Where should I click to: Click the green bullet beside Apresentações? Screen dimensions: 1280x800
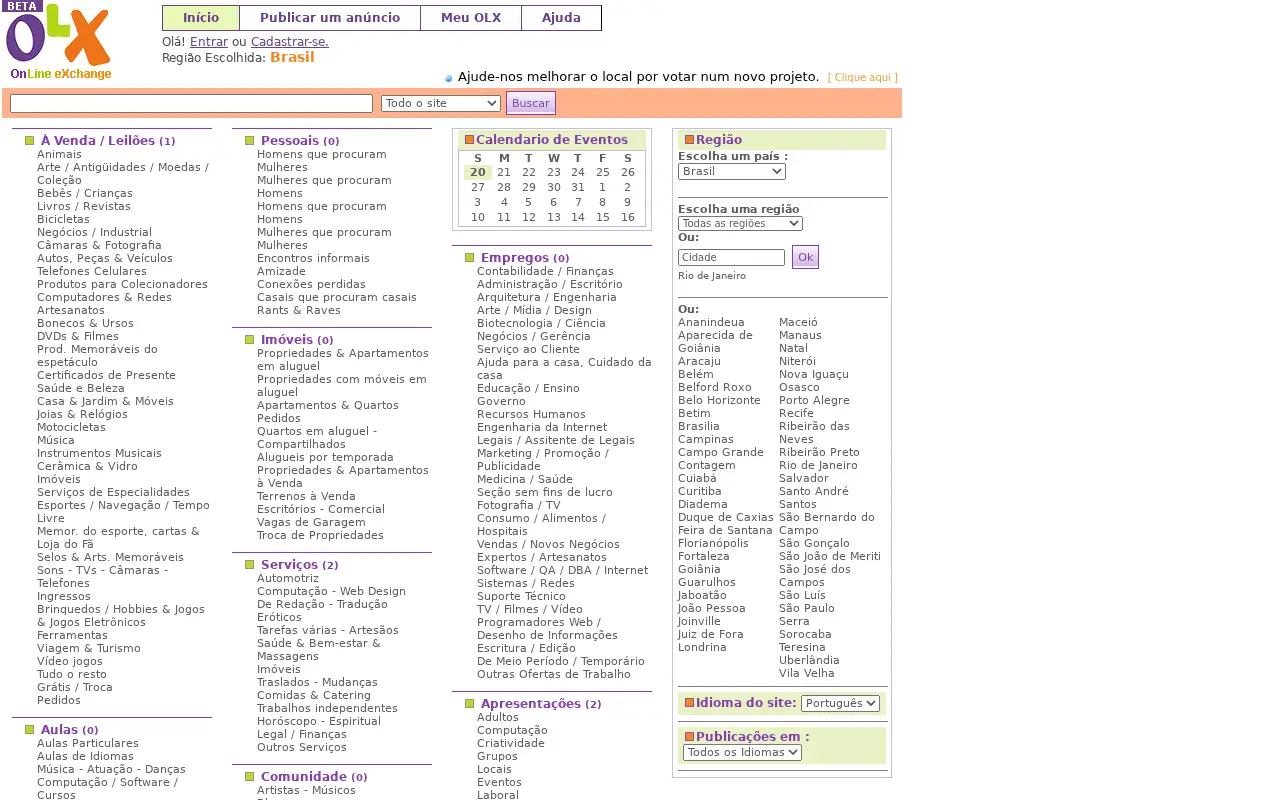[470, 704]
